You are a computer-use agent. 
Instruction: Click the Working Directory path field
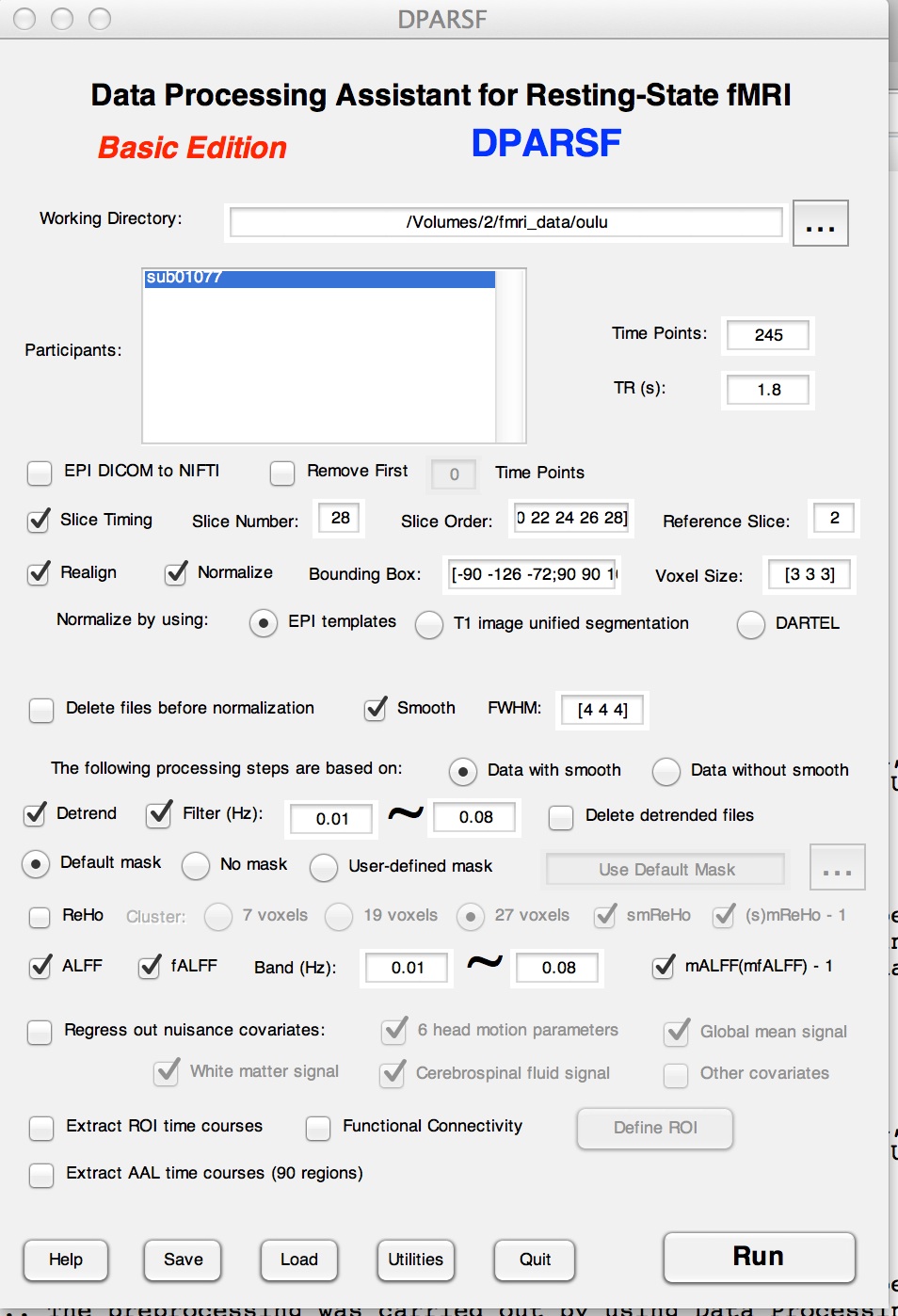(x=506, y=222)
